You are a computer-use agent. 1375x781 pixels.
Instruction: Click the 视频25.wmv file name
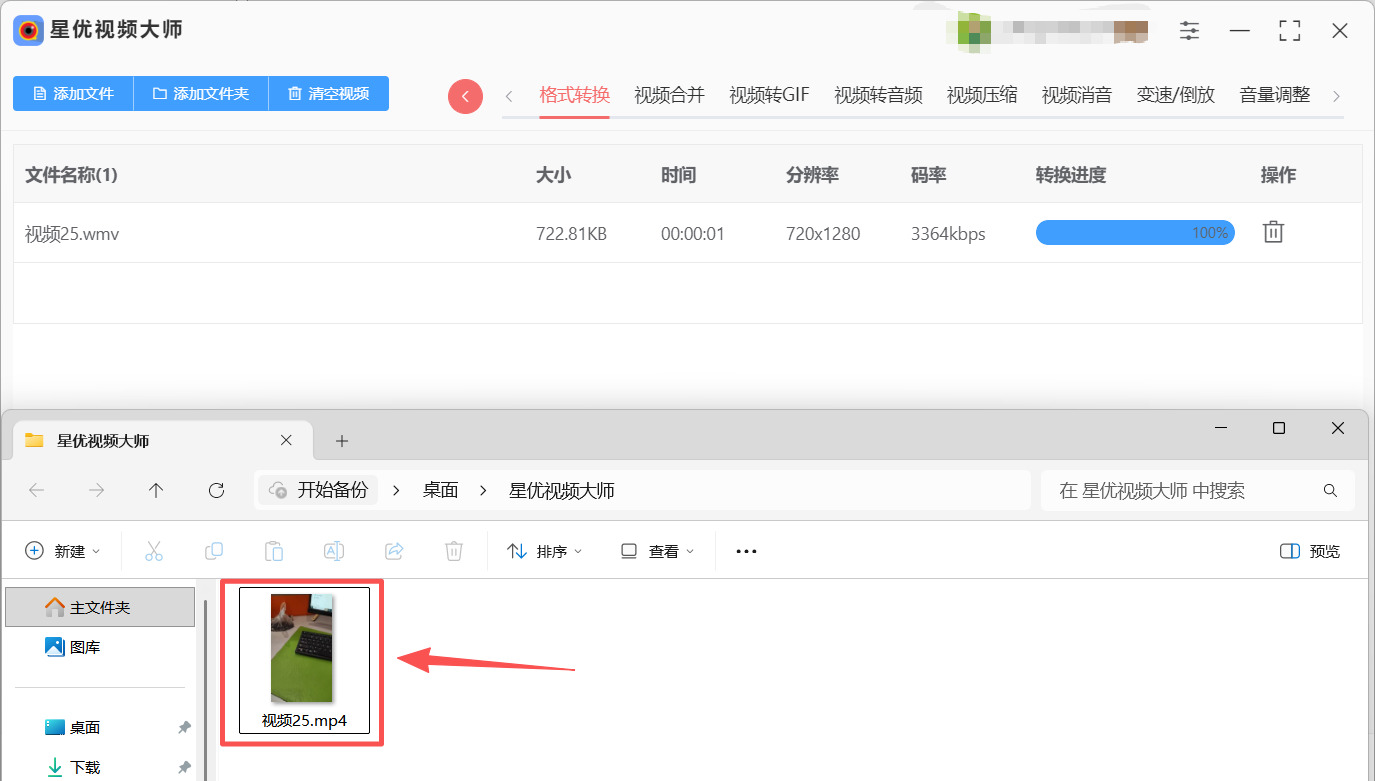point(72,233)
